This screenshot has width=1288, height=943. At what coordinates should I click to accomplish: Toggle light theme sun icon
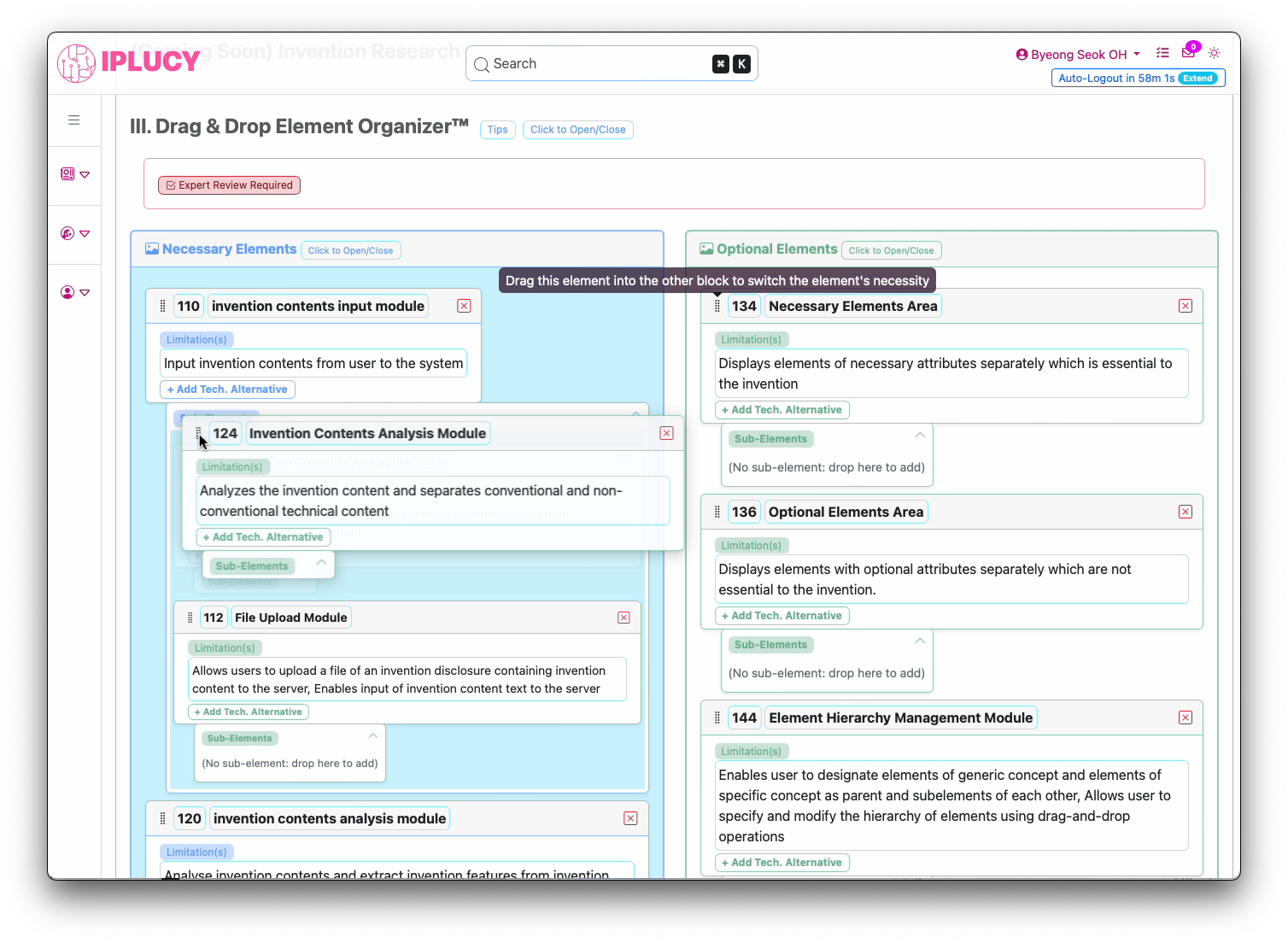pos(1215,53)
